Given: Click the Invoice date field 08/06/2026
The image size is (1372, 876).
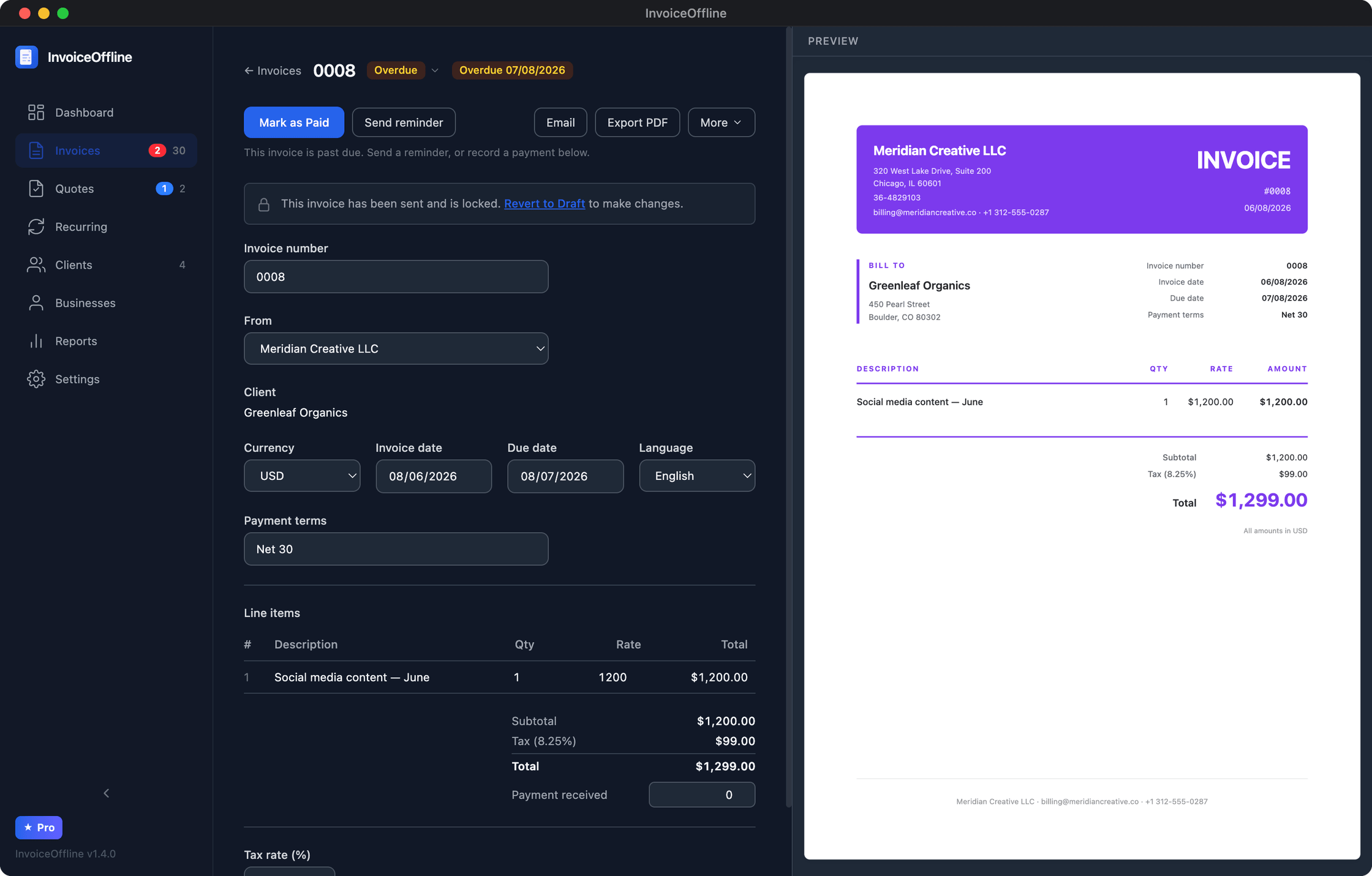Looking at the screenshot, I should point(434,476).
